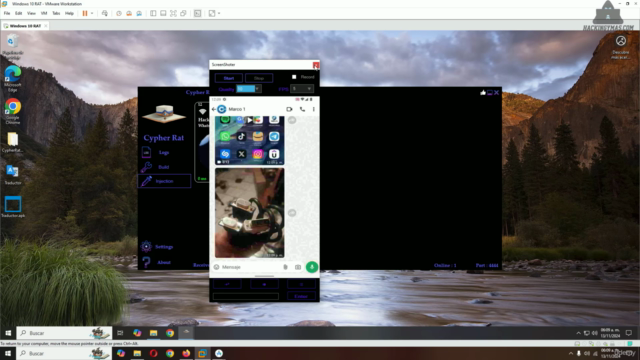The width and height of the screenshot is (640, 360).
Task: Select Injection in Cypher Rat sidebar
Action: point(164,181)
